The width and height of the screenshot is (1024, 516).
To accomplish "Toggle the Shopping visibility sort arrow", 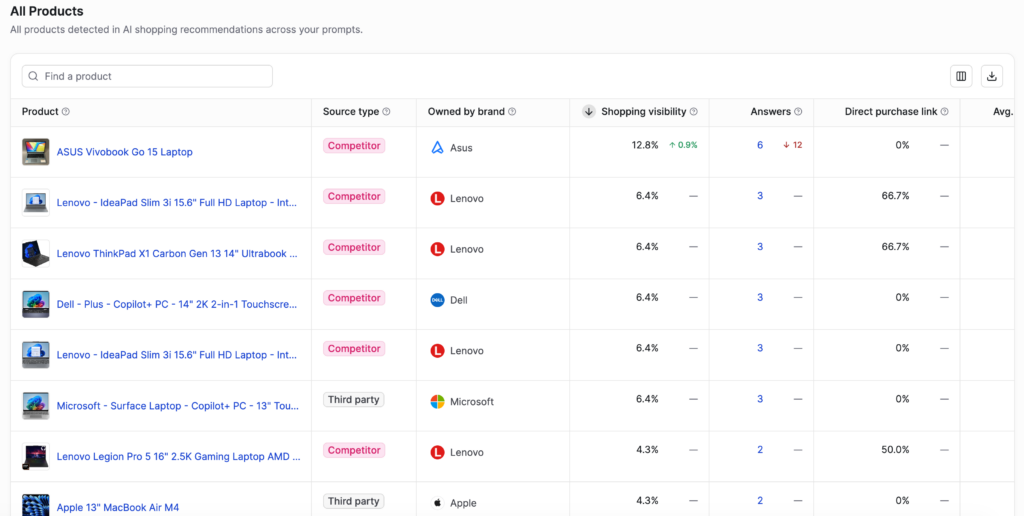I will [589, 112].
